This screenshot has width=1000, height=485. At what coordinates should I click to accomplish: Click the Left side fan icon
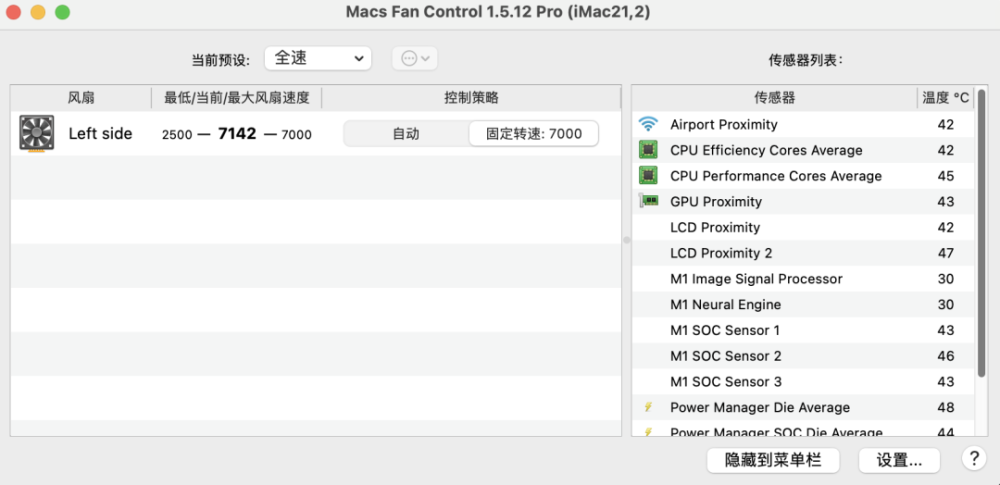37,134
